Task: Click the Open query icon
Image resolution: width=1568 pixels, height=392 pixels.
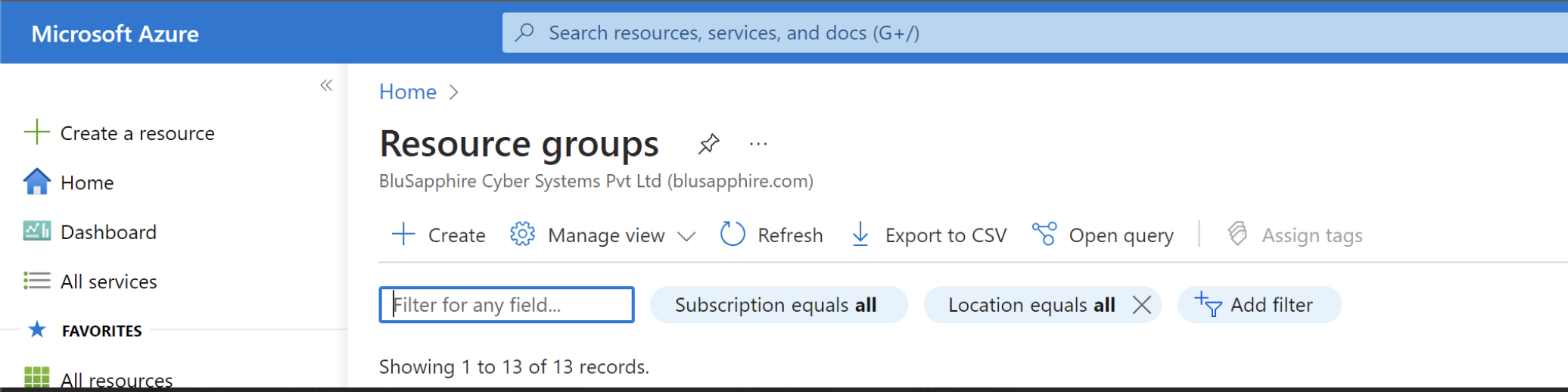Action: 1044,235
